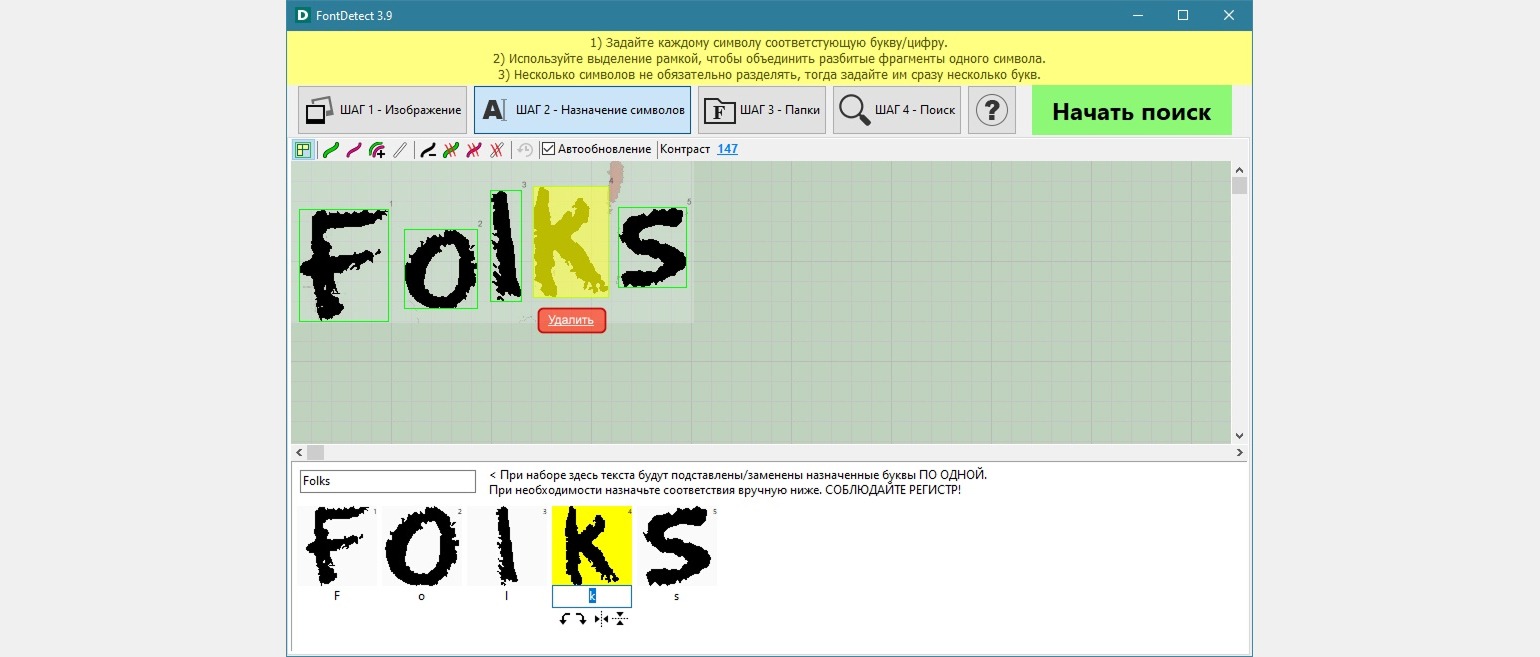
Task: Click the crossed-out green stroke icon
Action: click(451, 150)
